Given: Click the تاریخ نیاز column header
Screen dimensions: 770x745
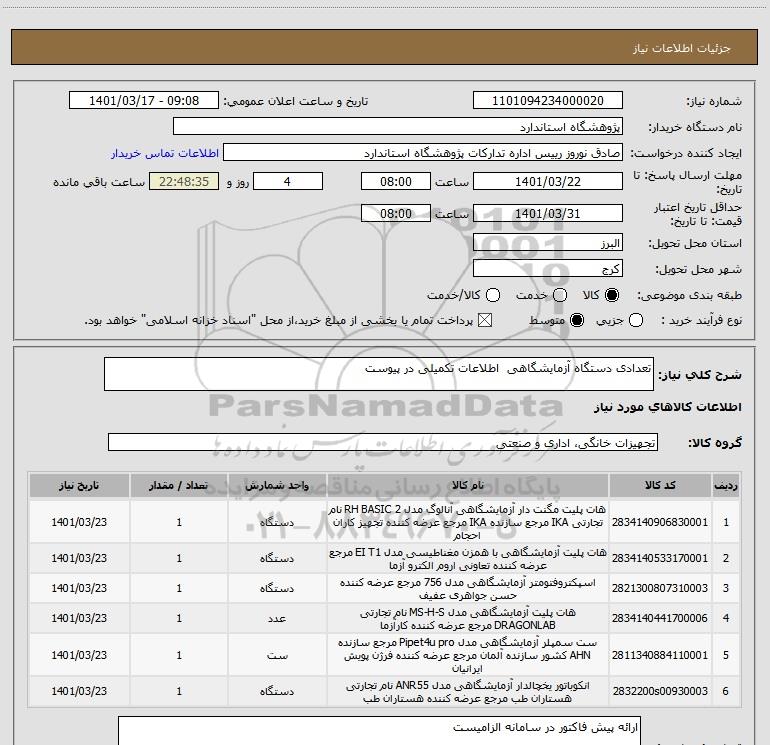Looking at the screenshot, I should pos(79,486).
